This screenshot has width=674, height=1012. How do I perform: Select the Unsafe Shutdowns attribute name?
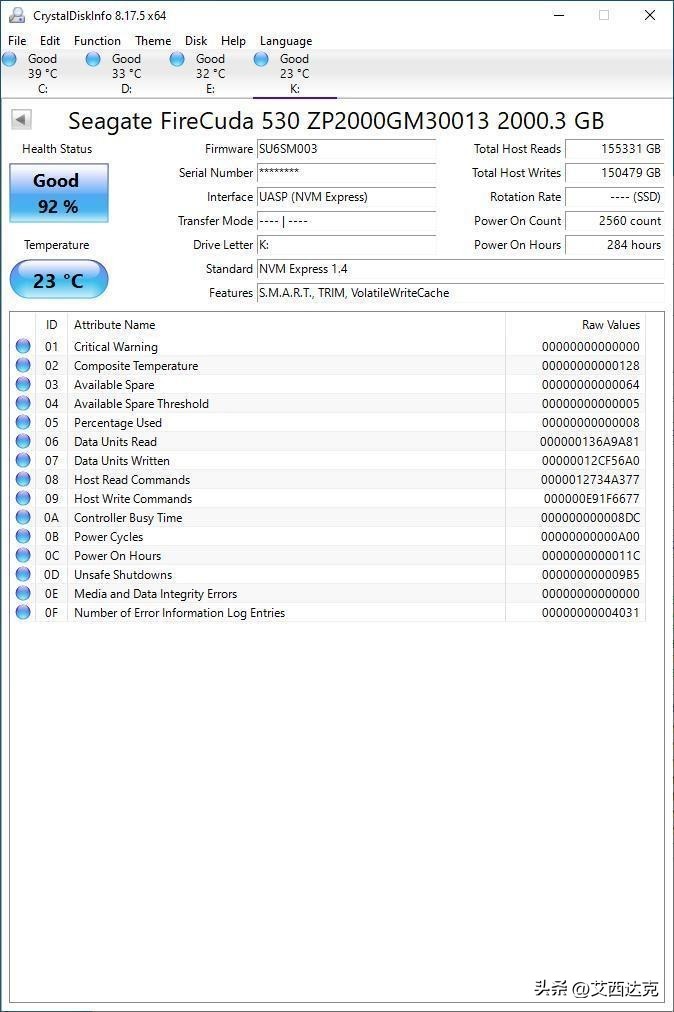pos(123,575)
